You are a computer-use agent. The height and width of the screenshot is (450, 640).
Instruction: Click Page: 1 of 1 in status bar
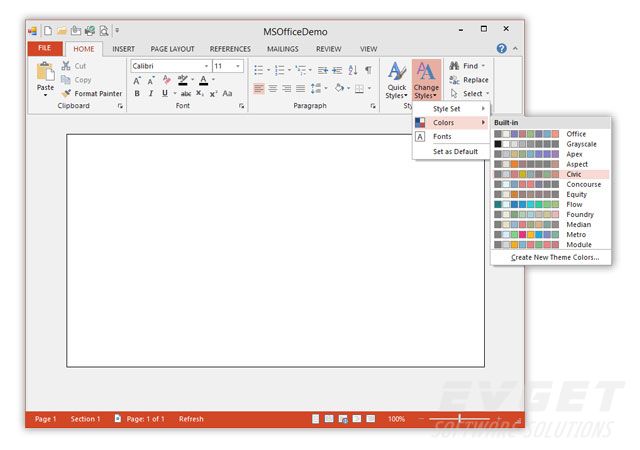pyautogui.click(x=145, y=419)
